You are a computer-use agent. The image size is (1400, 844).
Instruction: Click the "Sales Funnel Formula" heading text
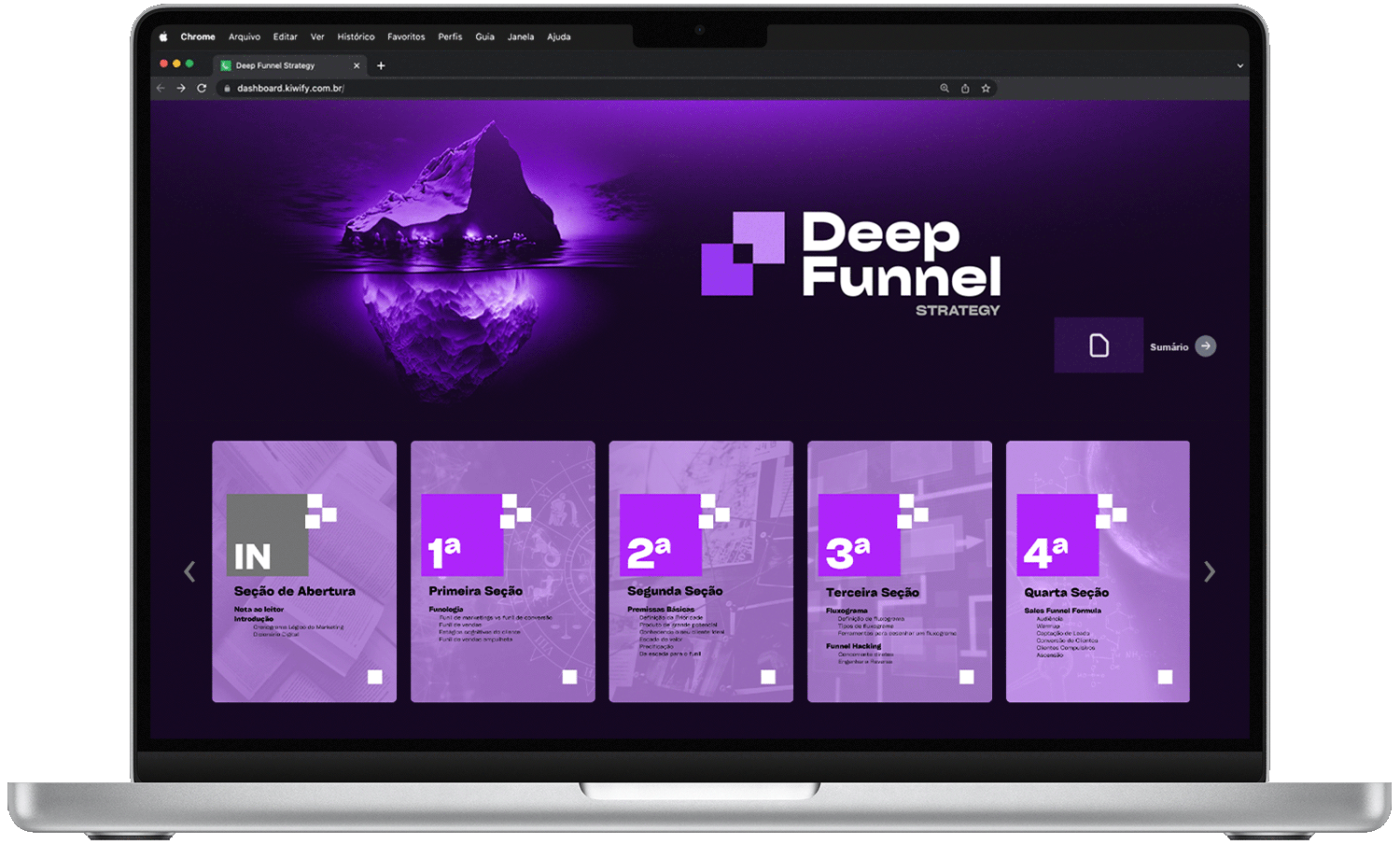click(x=1062, y=611)
